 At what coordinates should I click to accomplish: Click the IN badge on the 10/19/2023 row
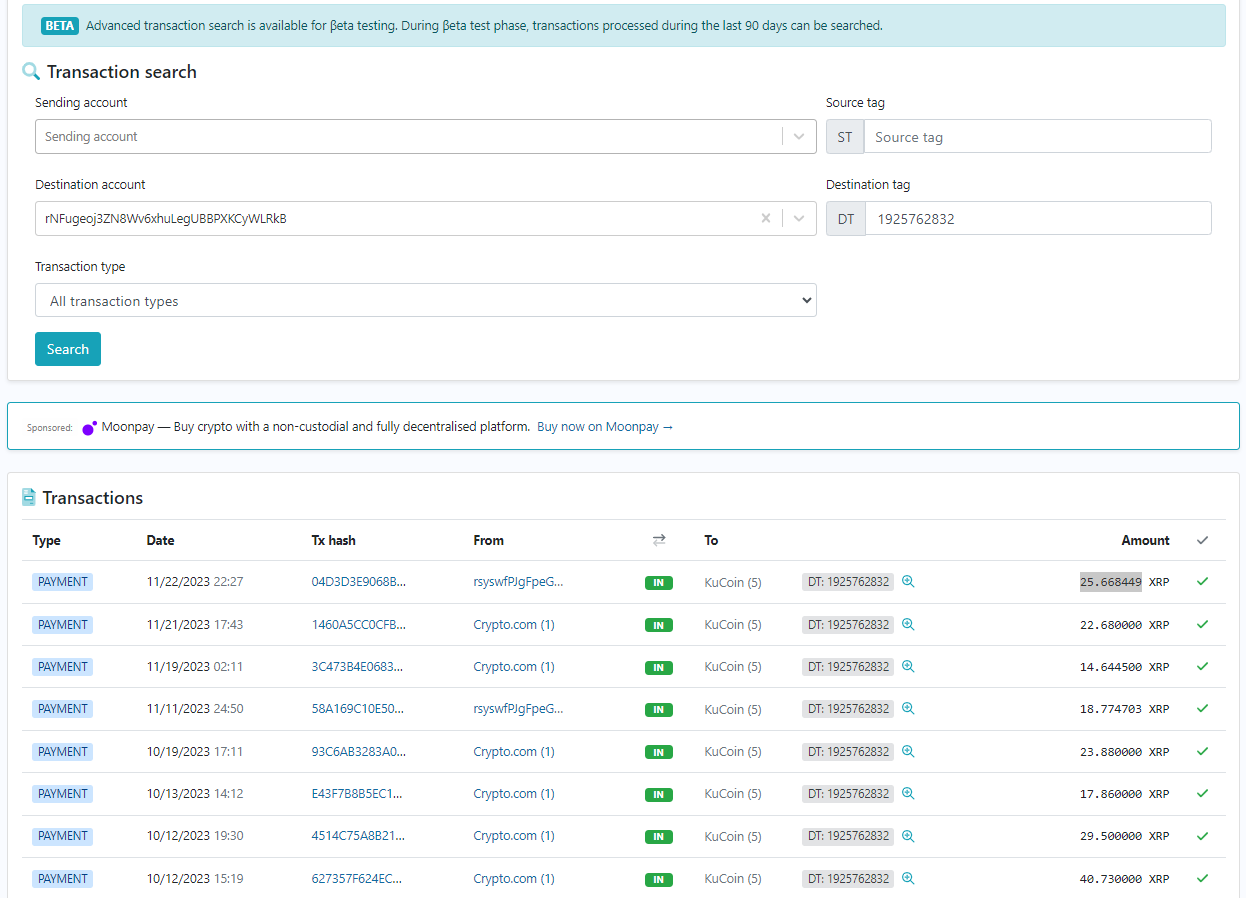[x=658, y=752]
